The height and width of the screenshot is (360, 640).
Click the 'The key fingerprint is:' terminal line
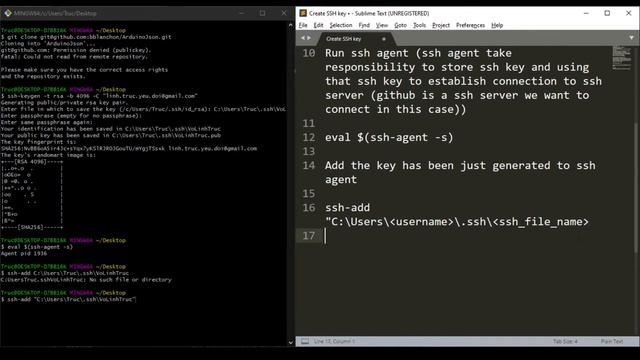(x=38, y=142)
